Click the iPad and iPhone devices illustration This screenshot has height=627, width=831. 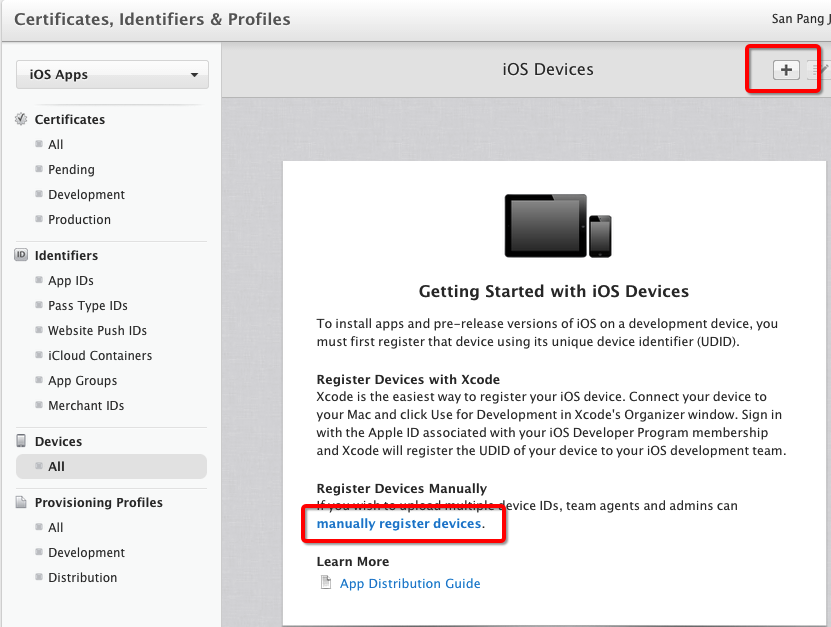click(558, 226)
